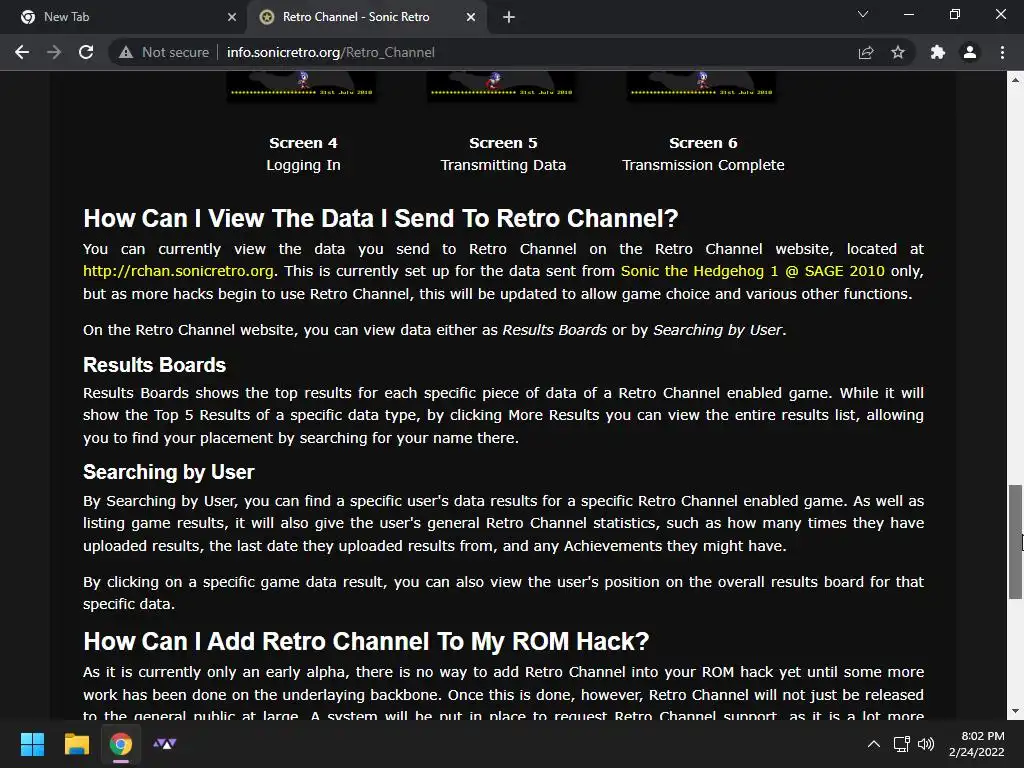Open Sonic the Hedgehog 1 @ SAGE 2010 link
Screen dimensions: 1024x768
point(752,271)
